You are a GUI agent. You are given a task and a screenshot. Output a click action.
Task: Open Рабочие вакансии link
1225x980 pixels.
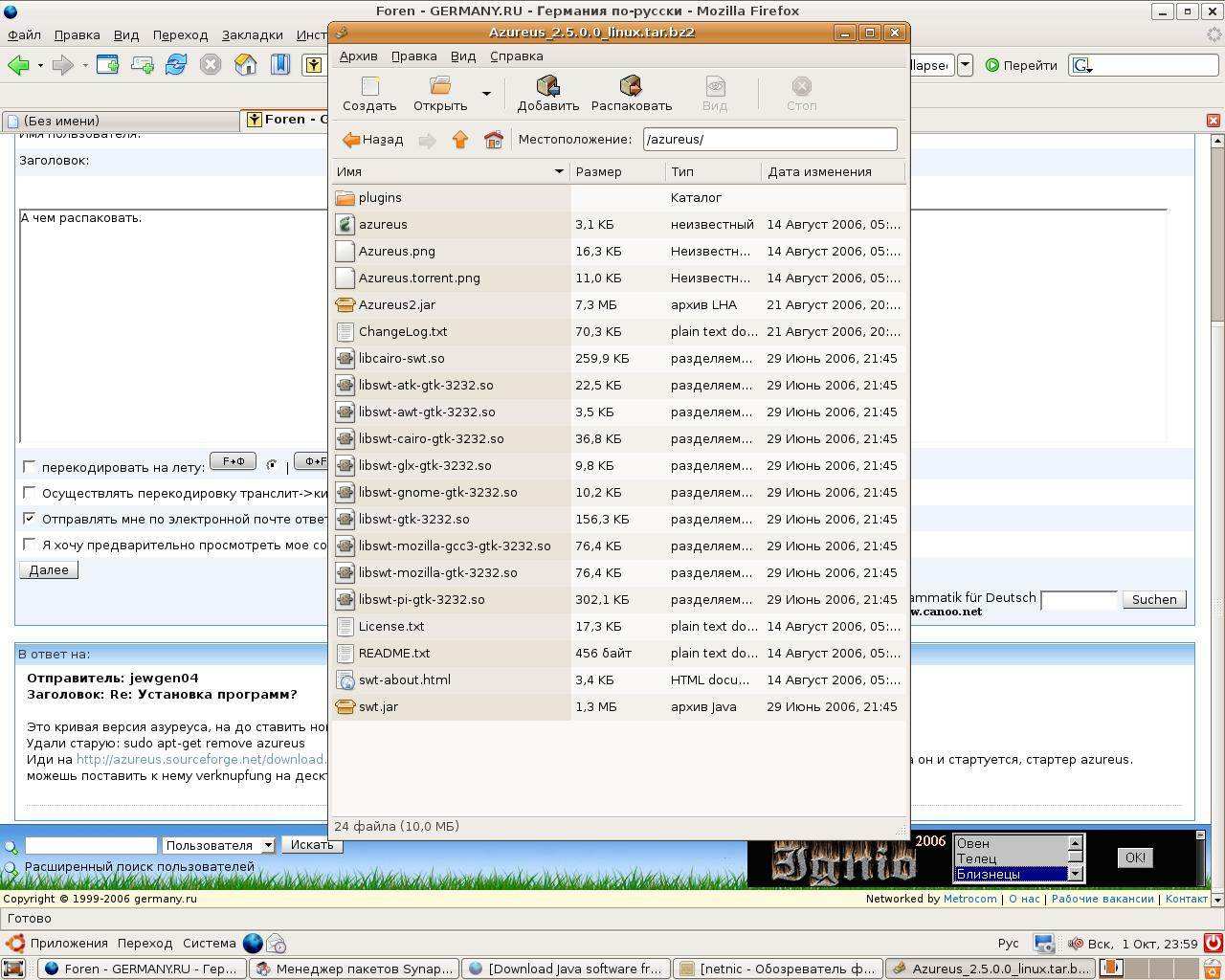point(1102,899)
